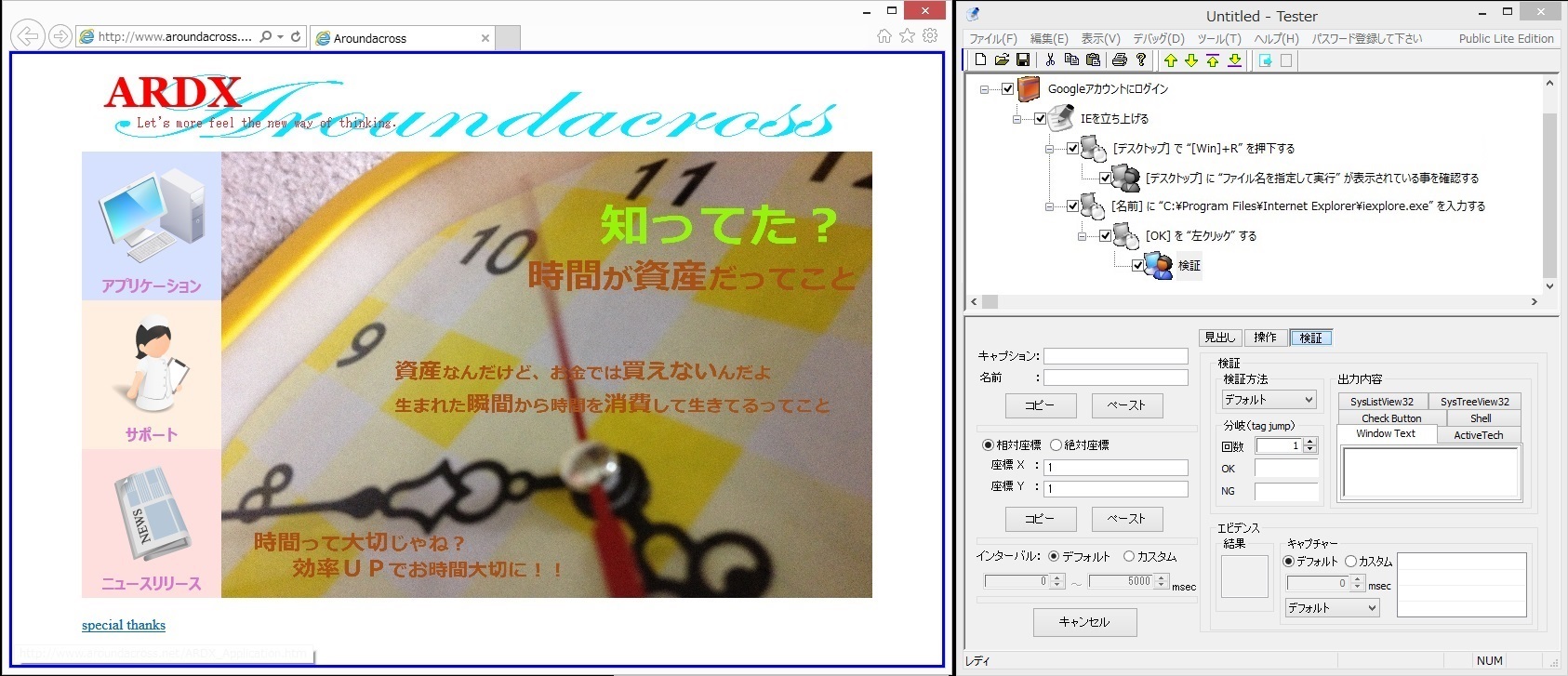Open the デバッグ(D) menu
The width and height of the screenshot is (1568, 676).
click(1159, 38)
